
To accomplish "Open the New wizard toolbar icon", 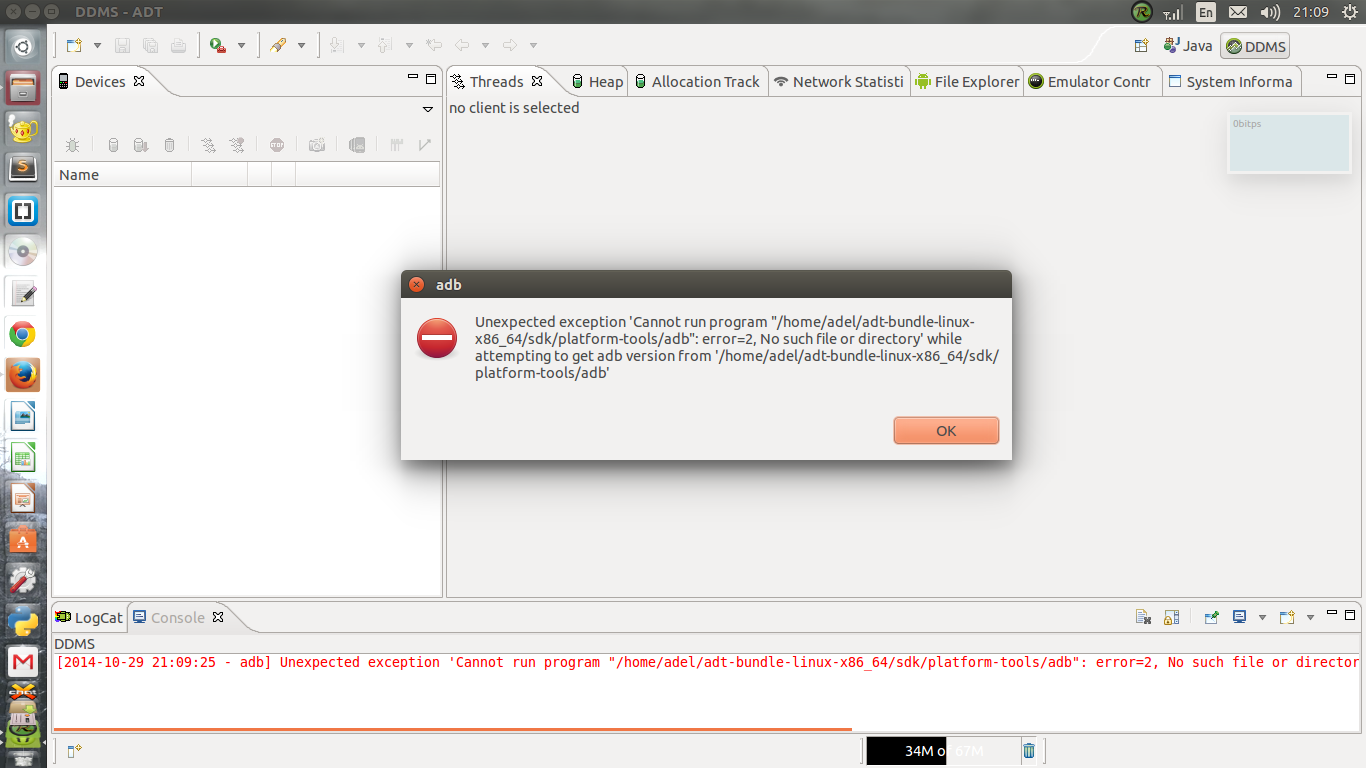I will coord(74,45).
